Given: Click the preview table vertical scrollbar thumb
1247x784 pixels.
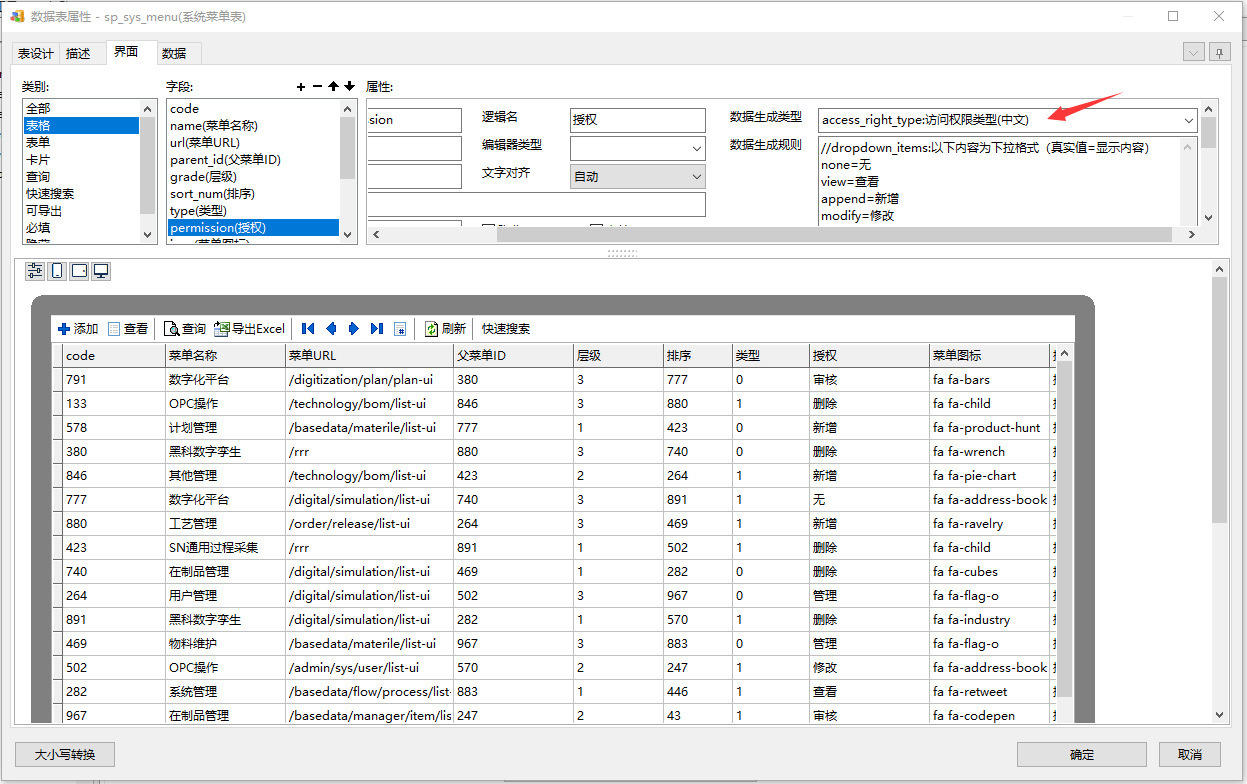Looking at the screenshot, I should coord(1064,529).
